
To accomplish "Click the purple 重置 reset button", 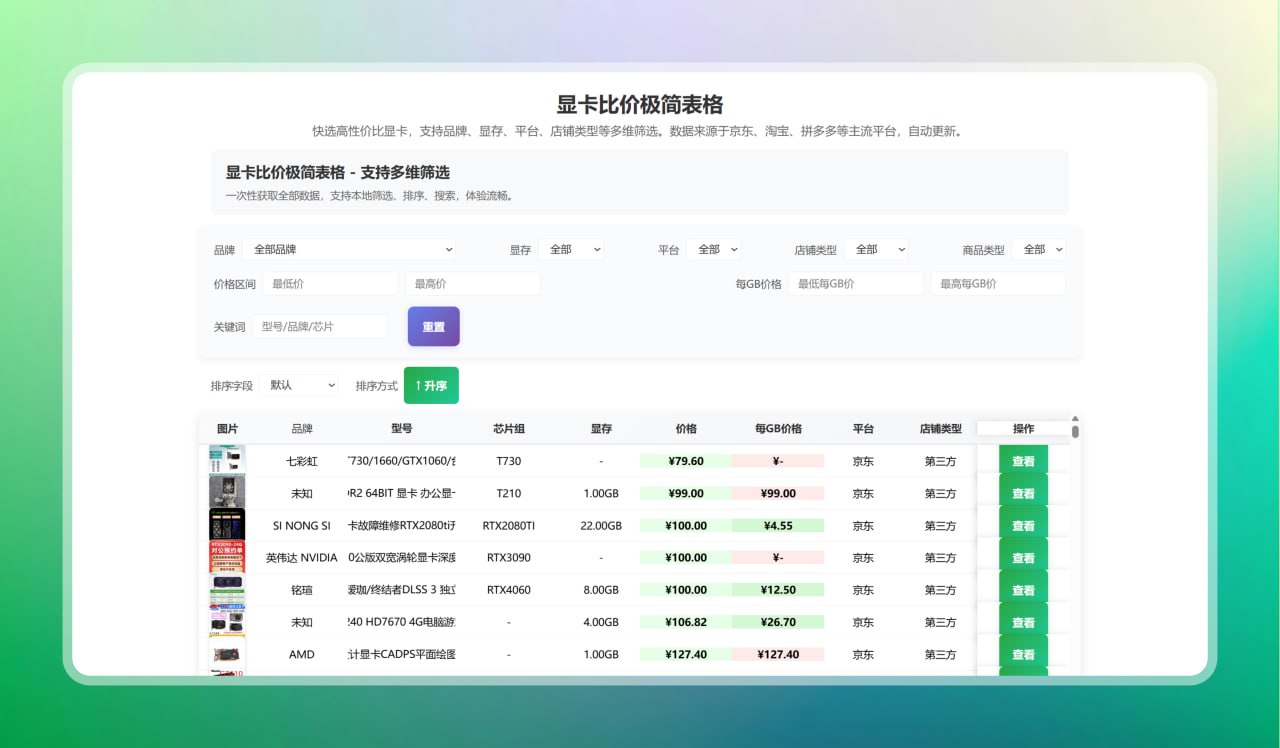I will (433, 325).
